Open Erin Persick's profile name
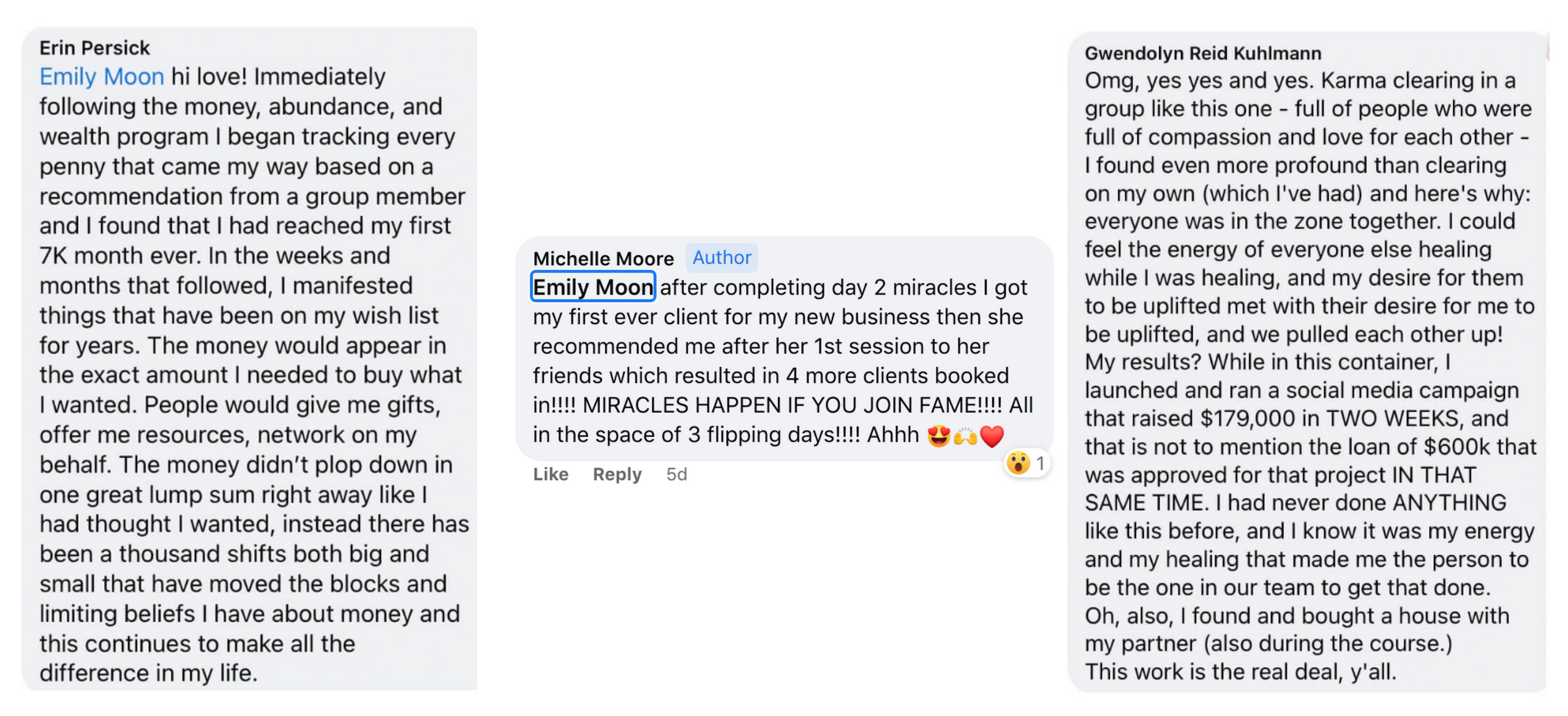 [94, 48]
